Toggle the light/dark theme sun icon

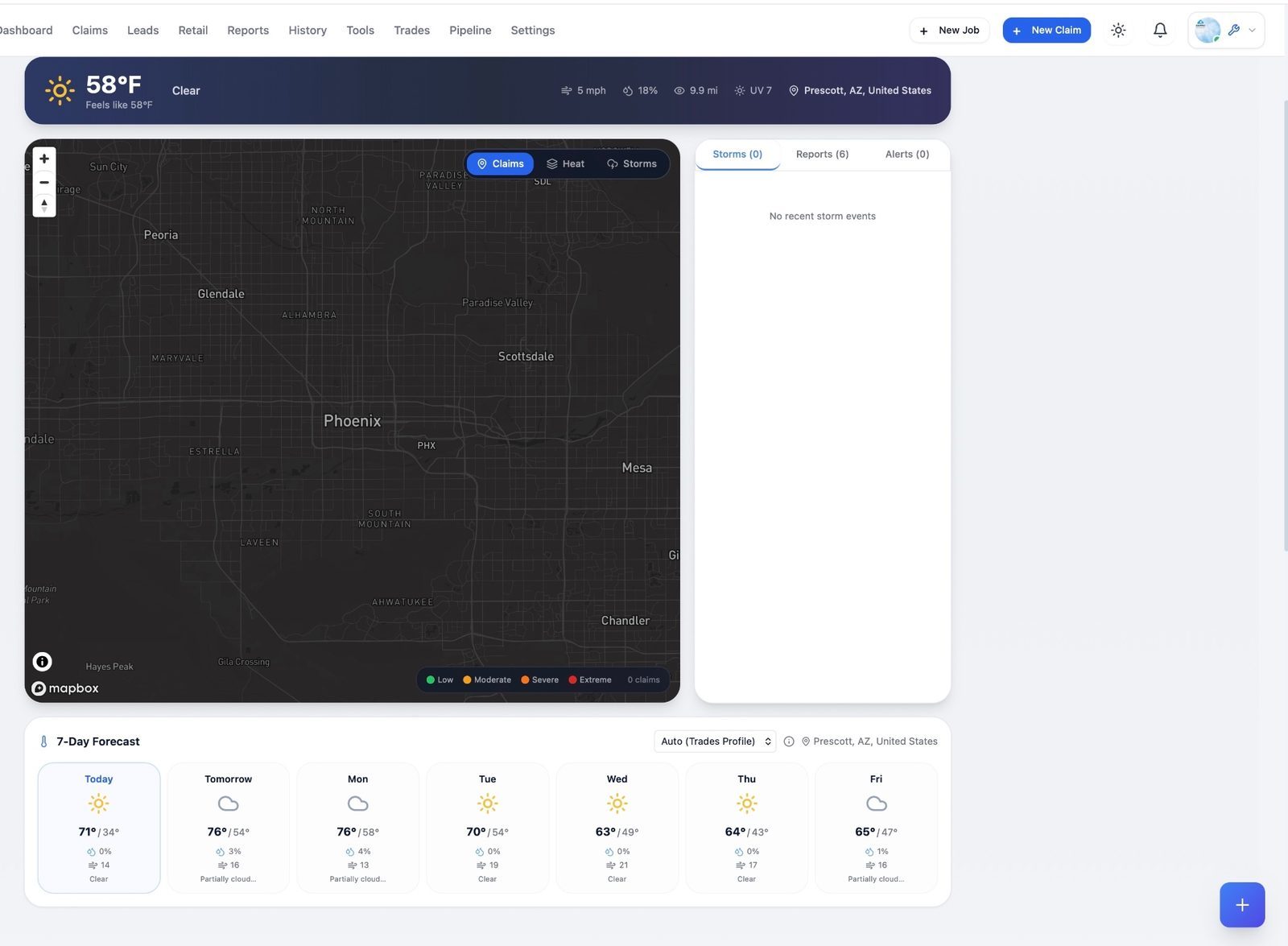tap(1118, 31)
